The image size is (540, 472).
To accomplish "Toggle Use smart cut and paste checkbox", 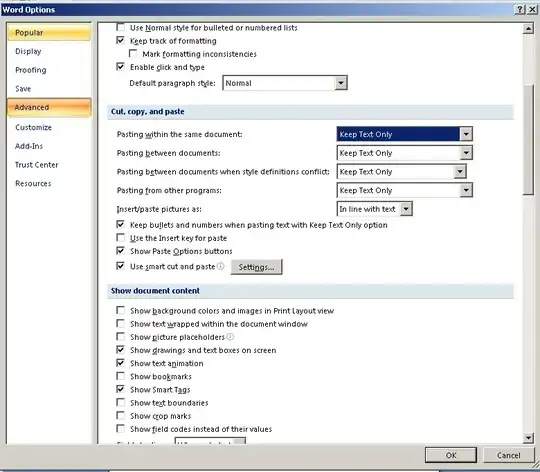I will point(121,266).
